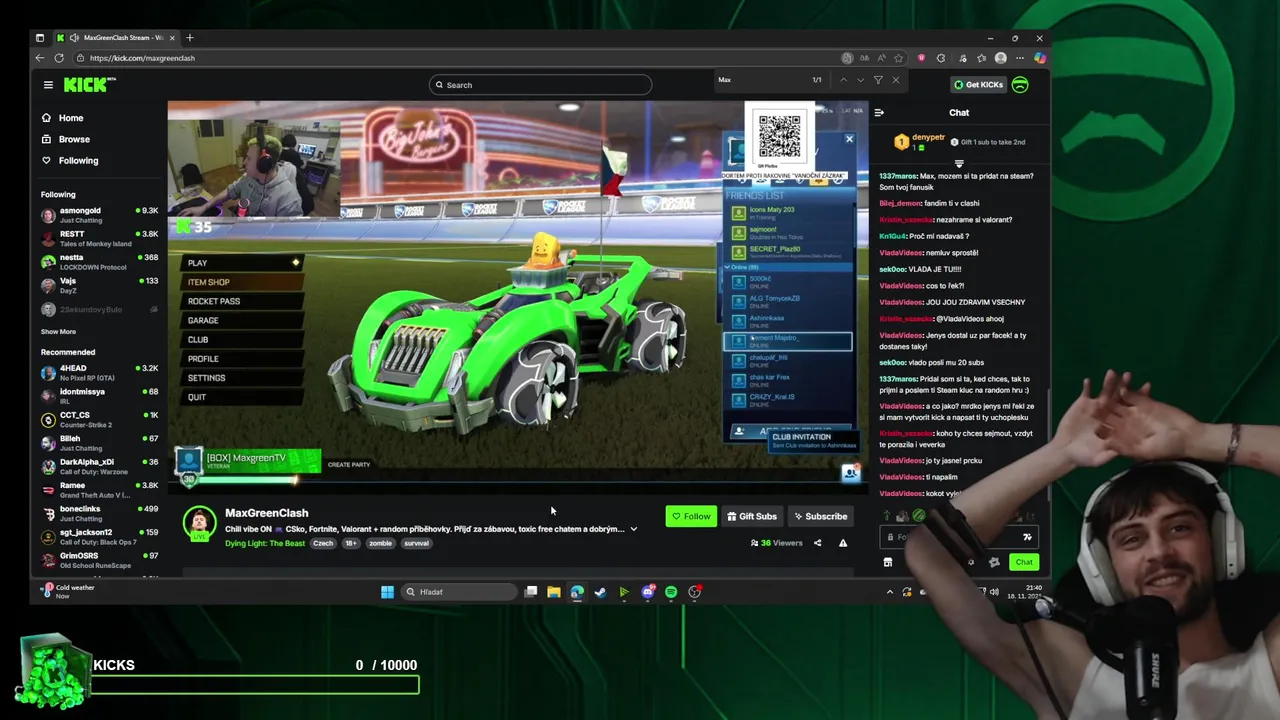This screenshot has width=1280, height=720.
Task: Go to next find-in-page result
Action: [x=860, y=80]
